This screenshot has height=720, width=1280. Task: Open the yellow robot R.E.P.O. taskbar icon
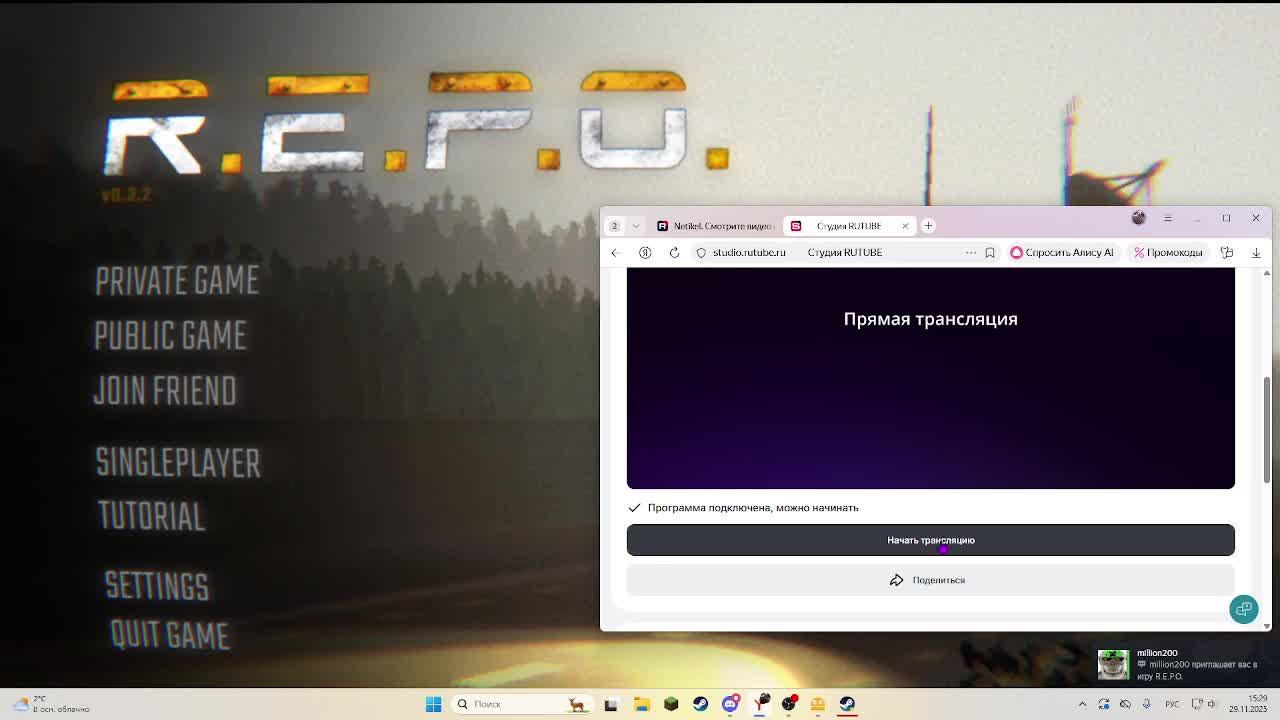pos(818,704)
